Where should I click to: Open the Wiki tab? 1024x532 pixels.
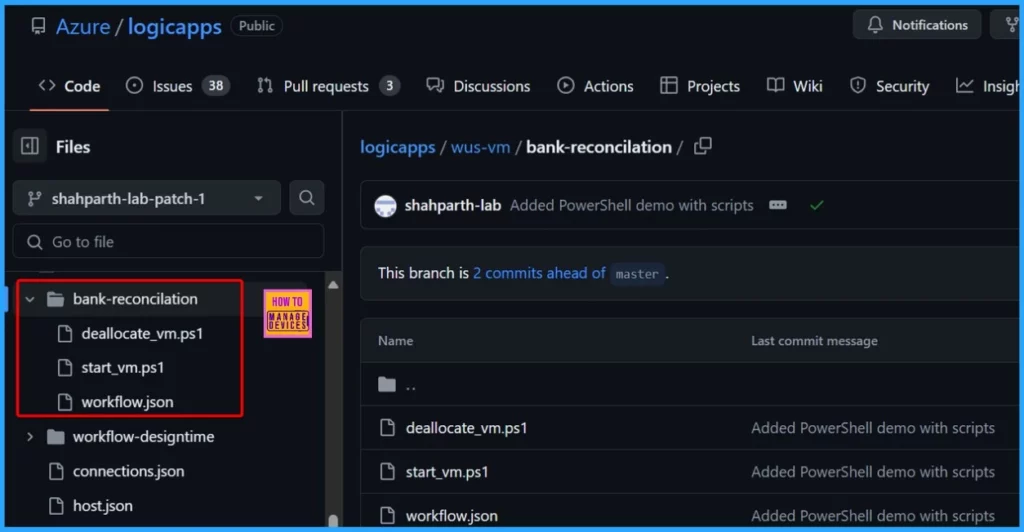click(x=794, y=86)
